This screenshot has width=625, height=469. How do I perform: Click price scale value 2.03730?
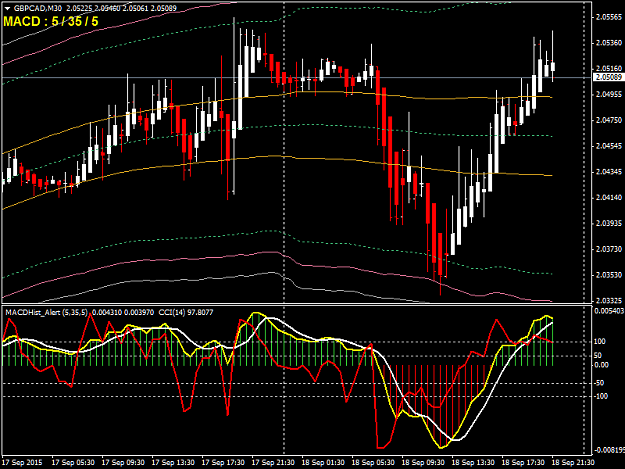pyautogui.click(x=608, y=249)
